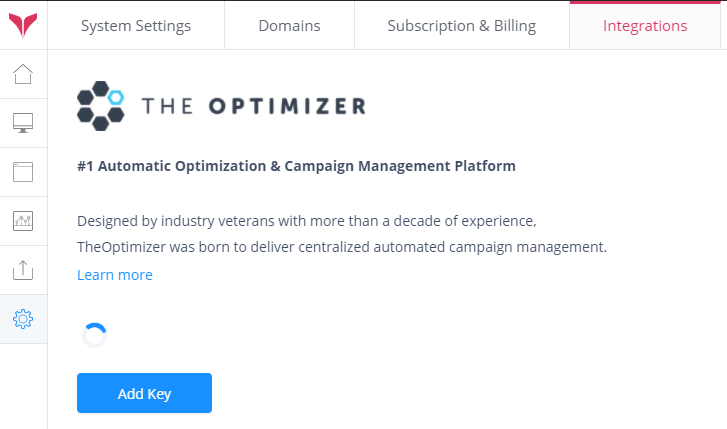This screenshot has width=727, height=429.
Task: Select the Integrations tab
Action: (645, 26)
